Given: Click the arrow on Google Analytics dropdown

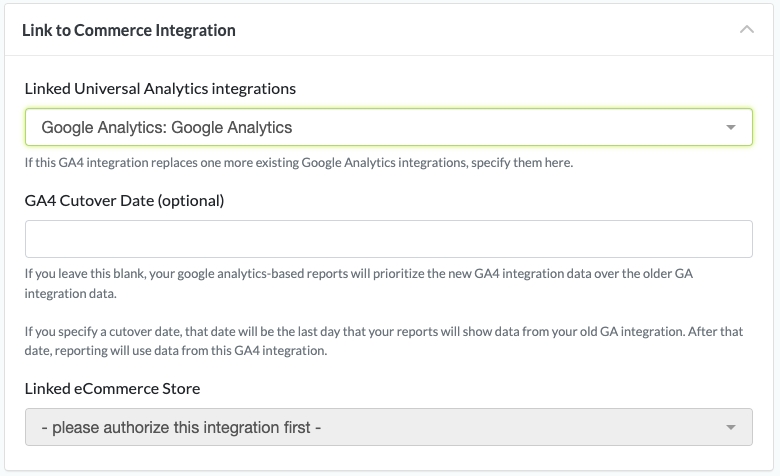Looking at the screenshot, I should click(x=732, y=128).
